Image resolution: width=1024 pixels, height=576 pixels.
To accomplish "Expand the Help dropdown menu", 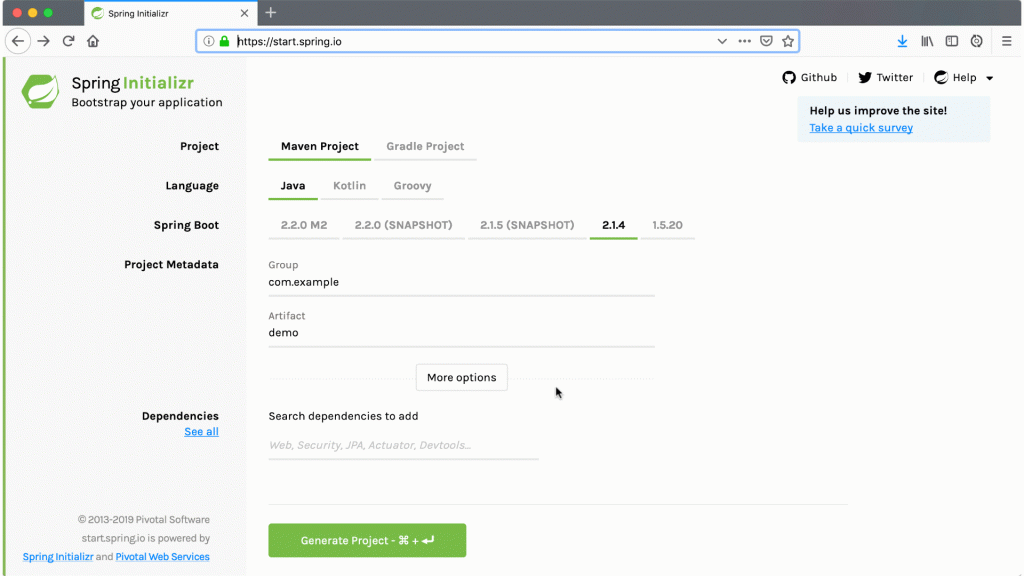I will 964,78.
